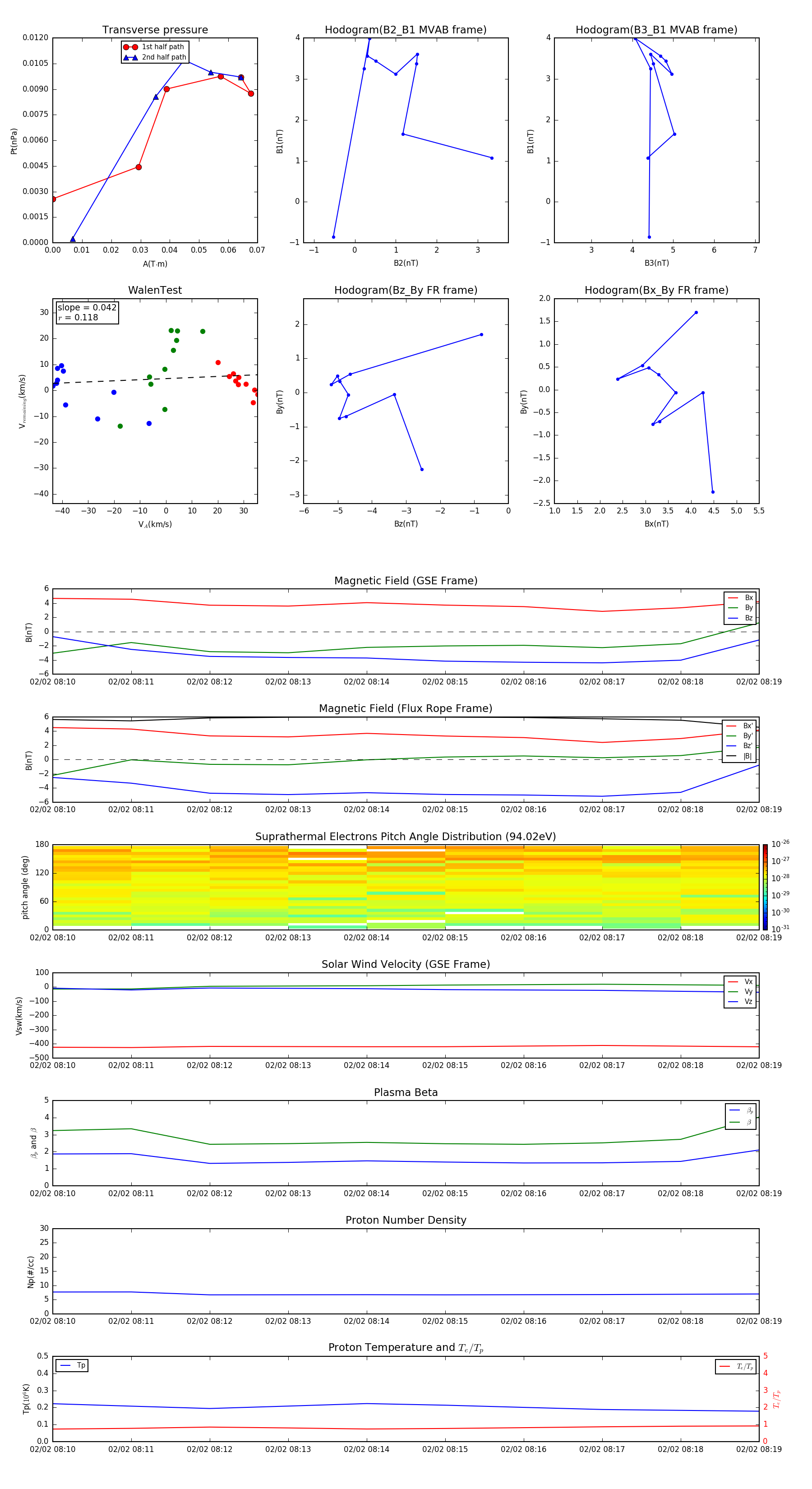Screen dimensions: 812x1489
Task: Select the 'Vy' legend entry
Action: (740, 991)
